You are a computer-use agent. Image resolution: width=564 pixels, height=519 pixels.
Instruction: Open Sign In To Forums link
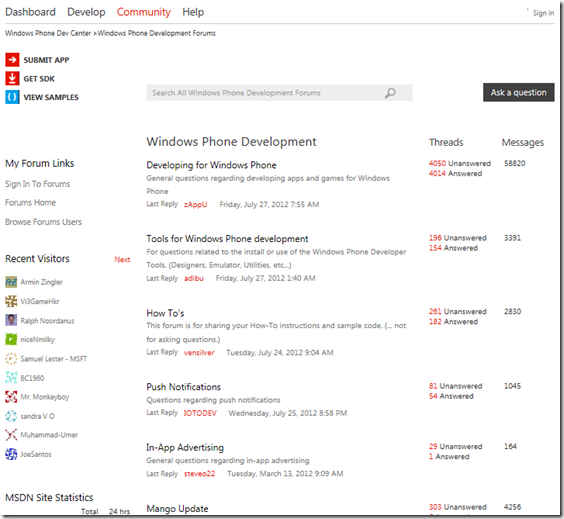pyautogui.click(x=37, y=184)
